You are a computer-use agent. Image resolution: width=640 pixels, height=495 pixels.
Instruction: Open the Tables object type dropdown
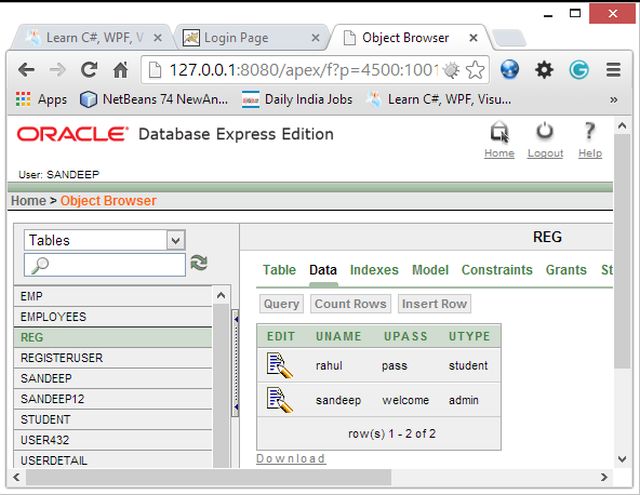tap(104, 240)
